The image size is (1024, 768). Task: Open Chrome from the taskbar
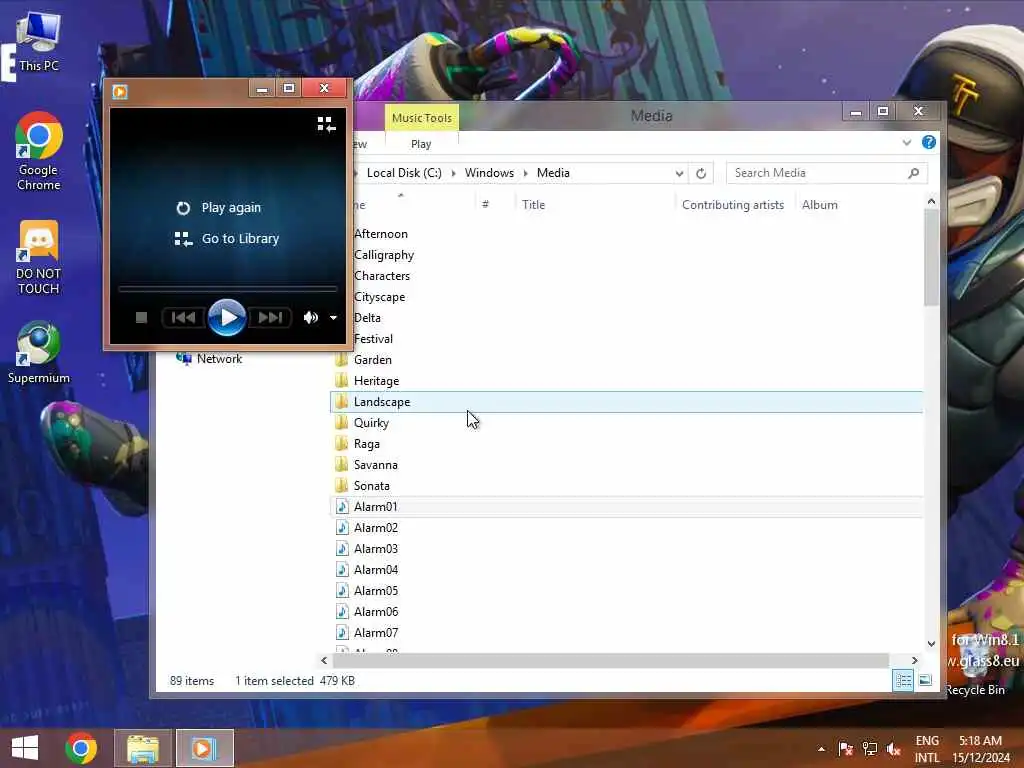[81, 748]
